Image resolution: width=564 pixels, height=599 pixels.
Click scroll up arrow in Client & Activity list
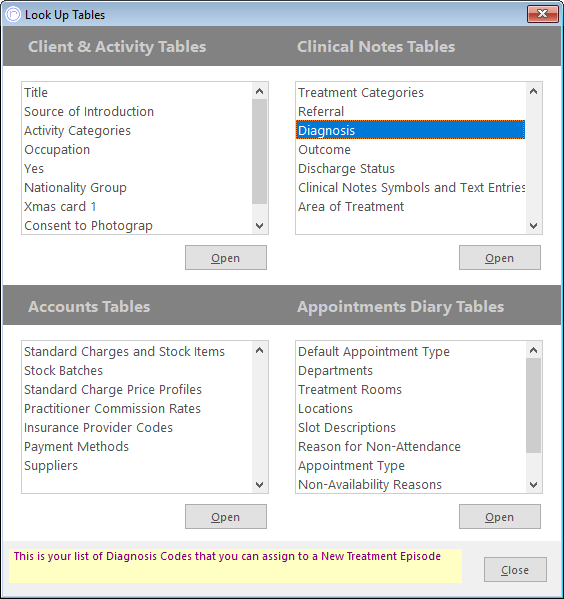click(x=259, y=91)
